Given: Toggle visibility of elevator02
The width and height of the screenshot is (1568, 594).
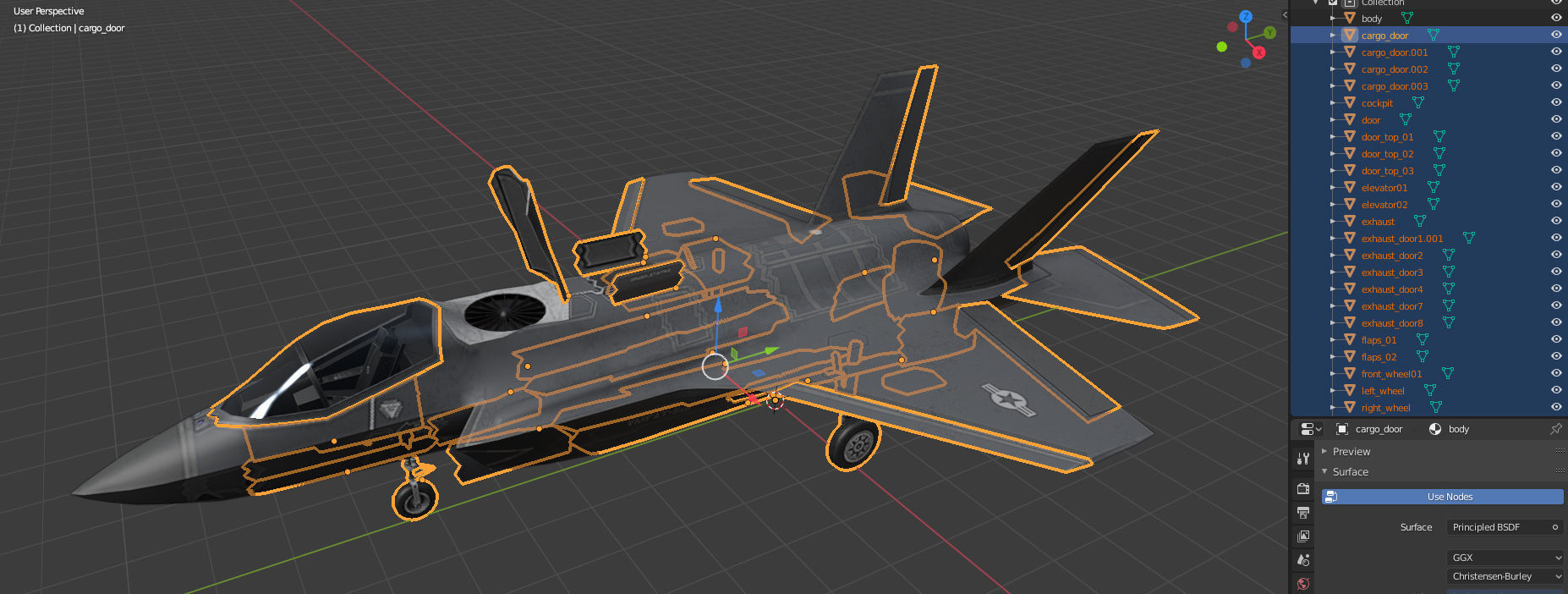Looking at the screenshot, I should 1556,204.
